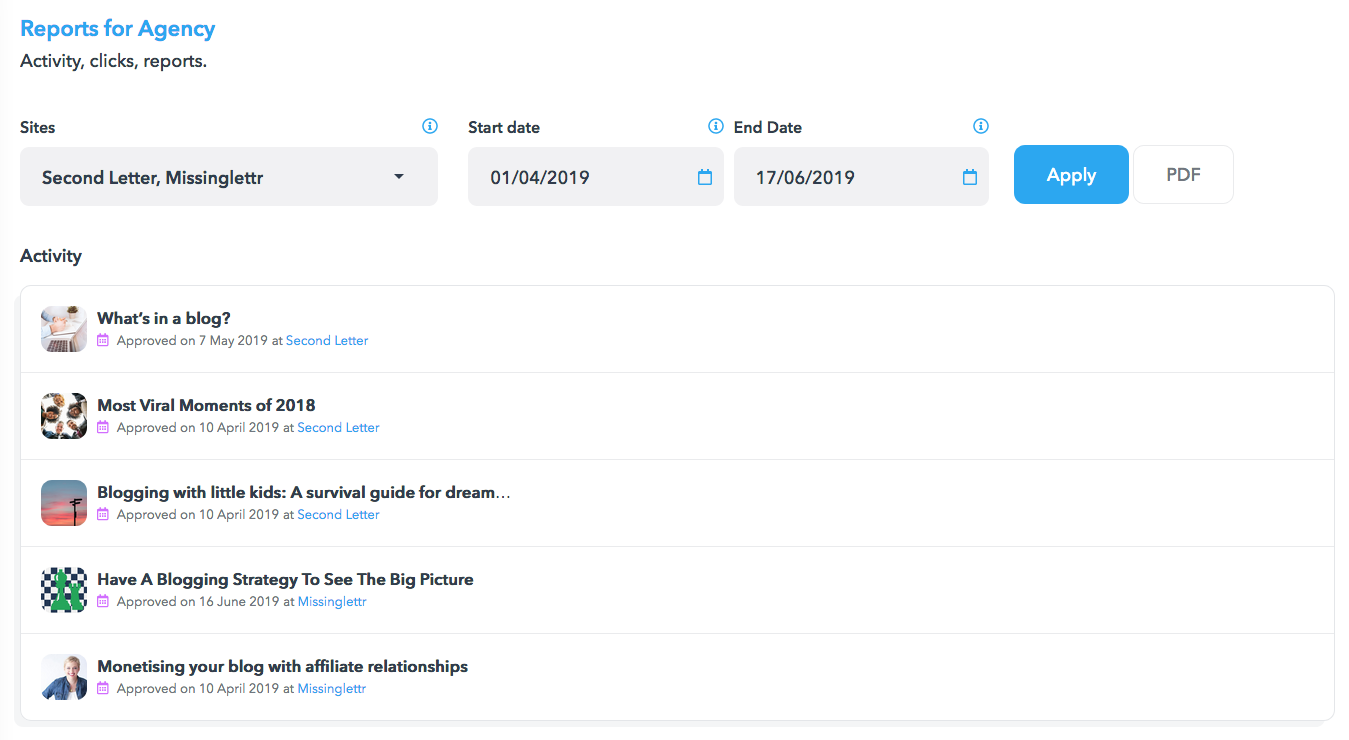The width and height of the screenshot is (1349, 740).
Task: Click the What's in a blog? thumbnail
Action: coord(64,329)
